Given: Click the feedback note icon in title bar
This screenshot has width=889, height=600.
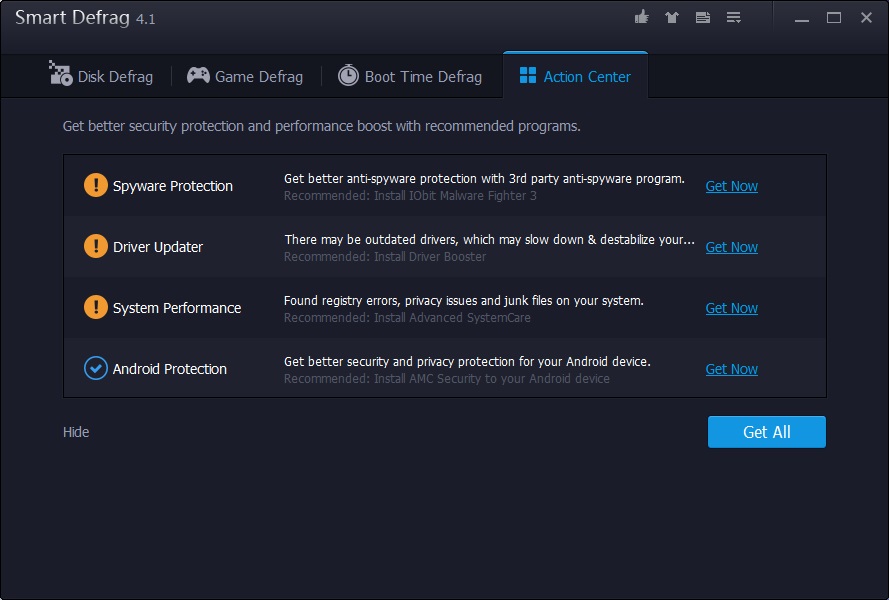Looking at the screenshot, I should (703, 18).
